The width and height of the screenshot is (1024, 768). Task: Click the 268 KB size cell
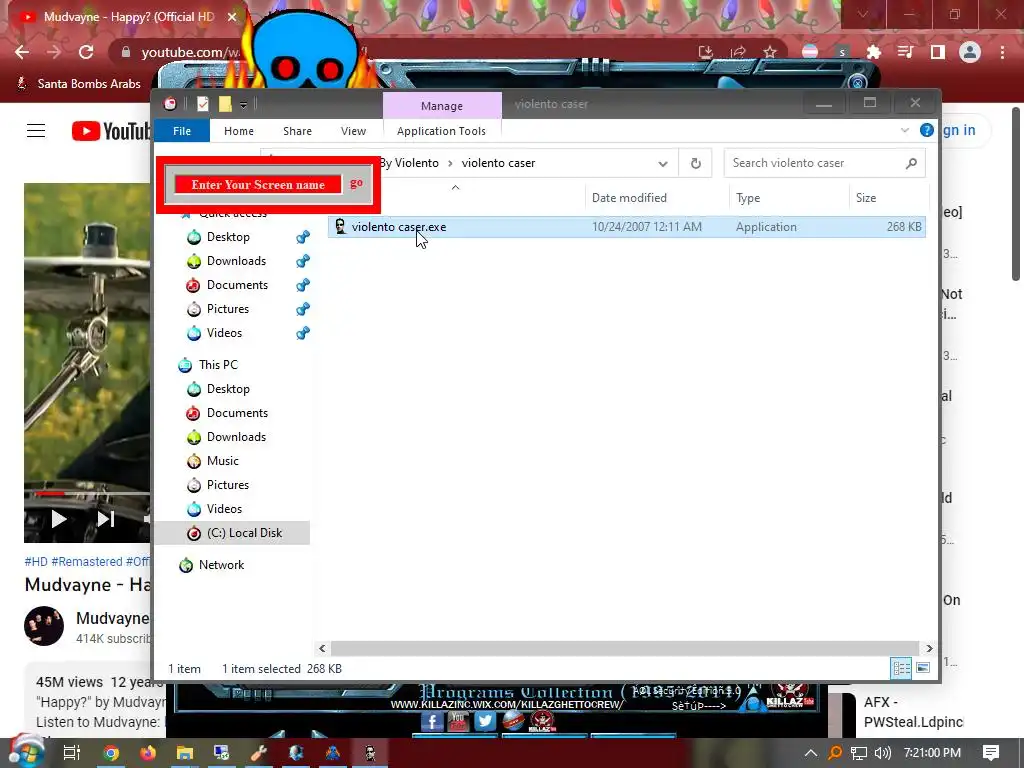[904, 227]
